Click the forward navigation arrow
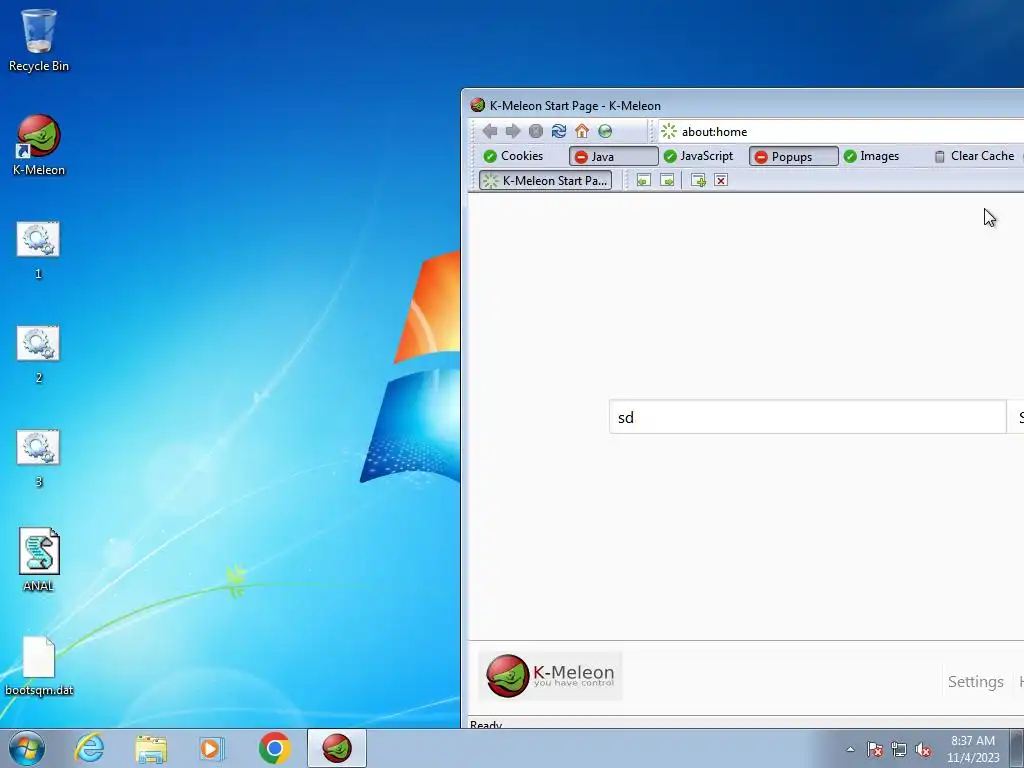The width and height of the screenshot is (1024, 768). (513, 131)
